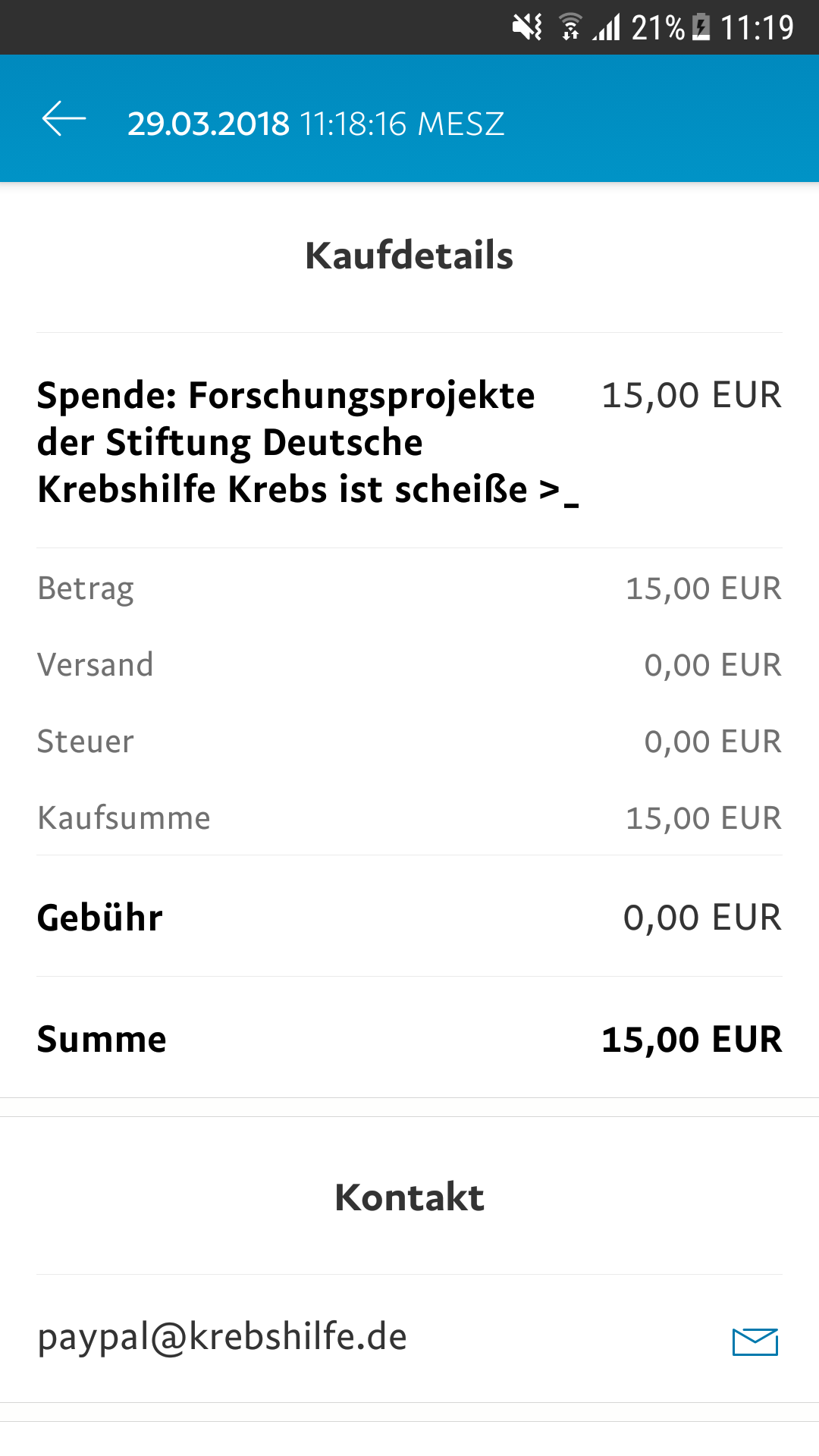819x1456 pixels.
Task: Tap the Gebühr 0,00 EUR row
Action: tap(409, 918)
